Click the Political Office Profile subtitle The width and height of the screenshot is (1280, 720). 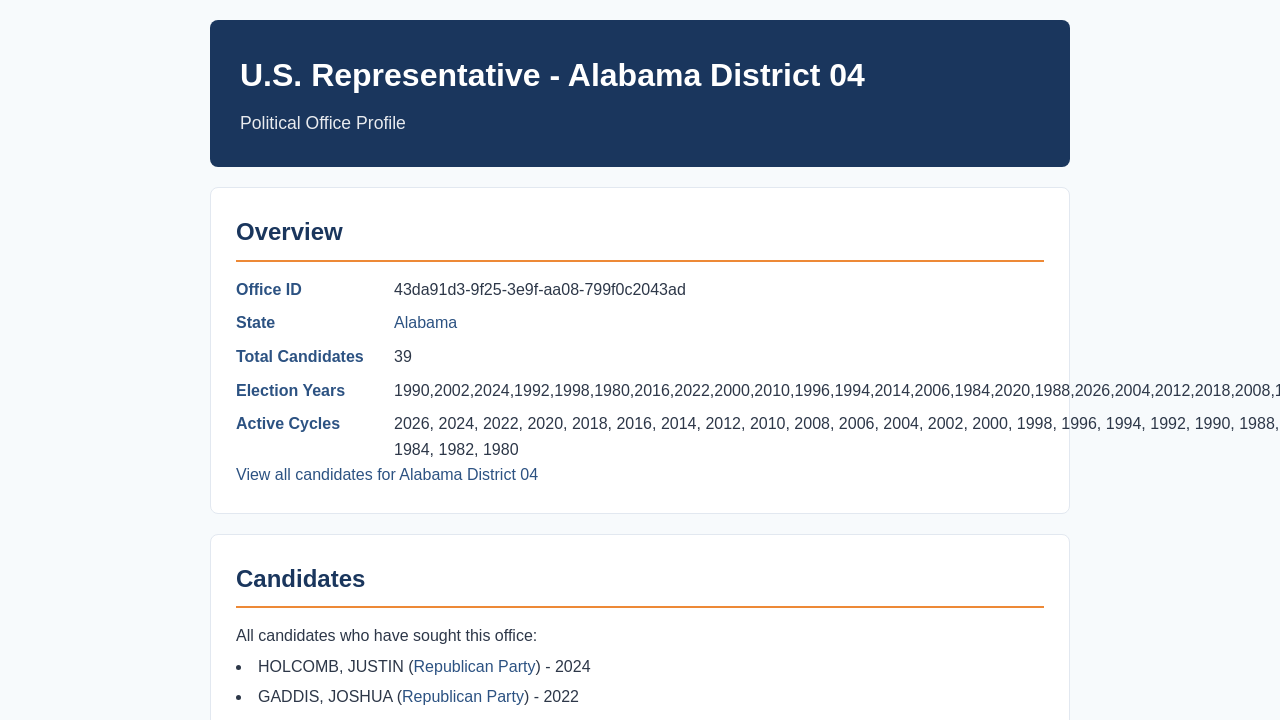point(323,123)
